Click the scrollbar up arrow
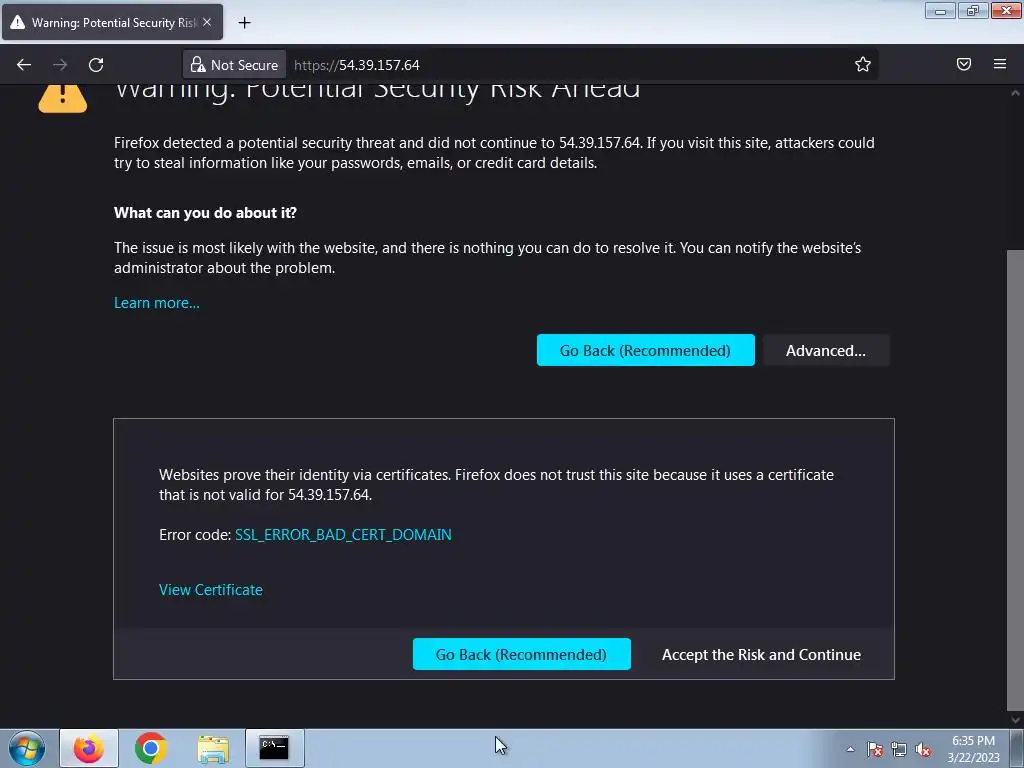This screenshot has width=1024, height=768. (1015, 93)
